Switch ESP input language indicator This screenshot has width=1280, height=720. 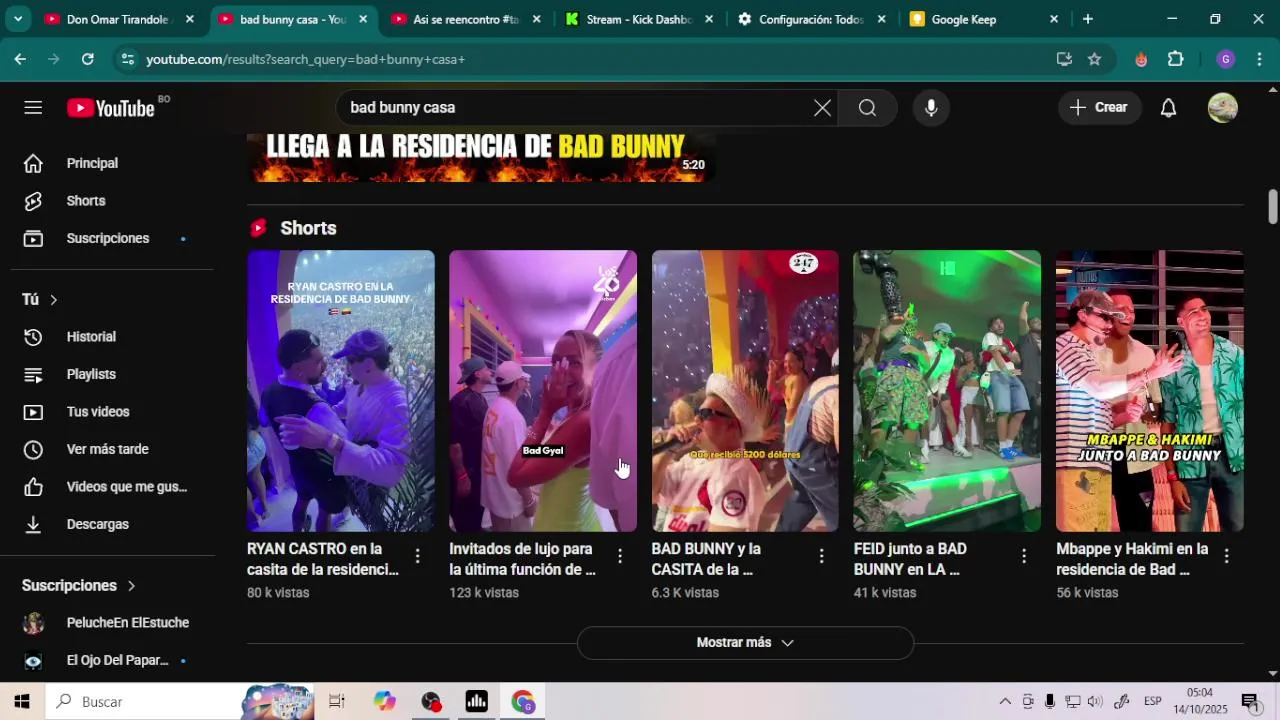click(1152, 702)
